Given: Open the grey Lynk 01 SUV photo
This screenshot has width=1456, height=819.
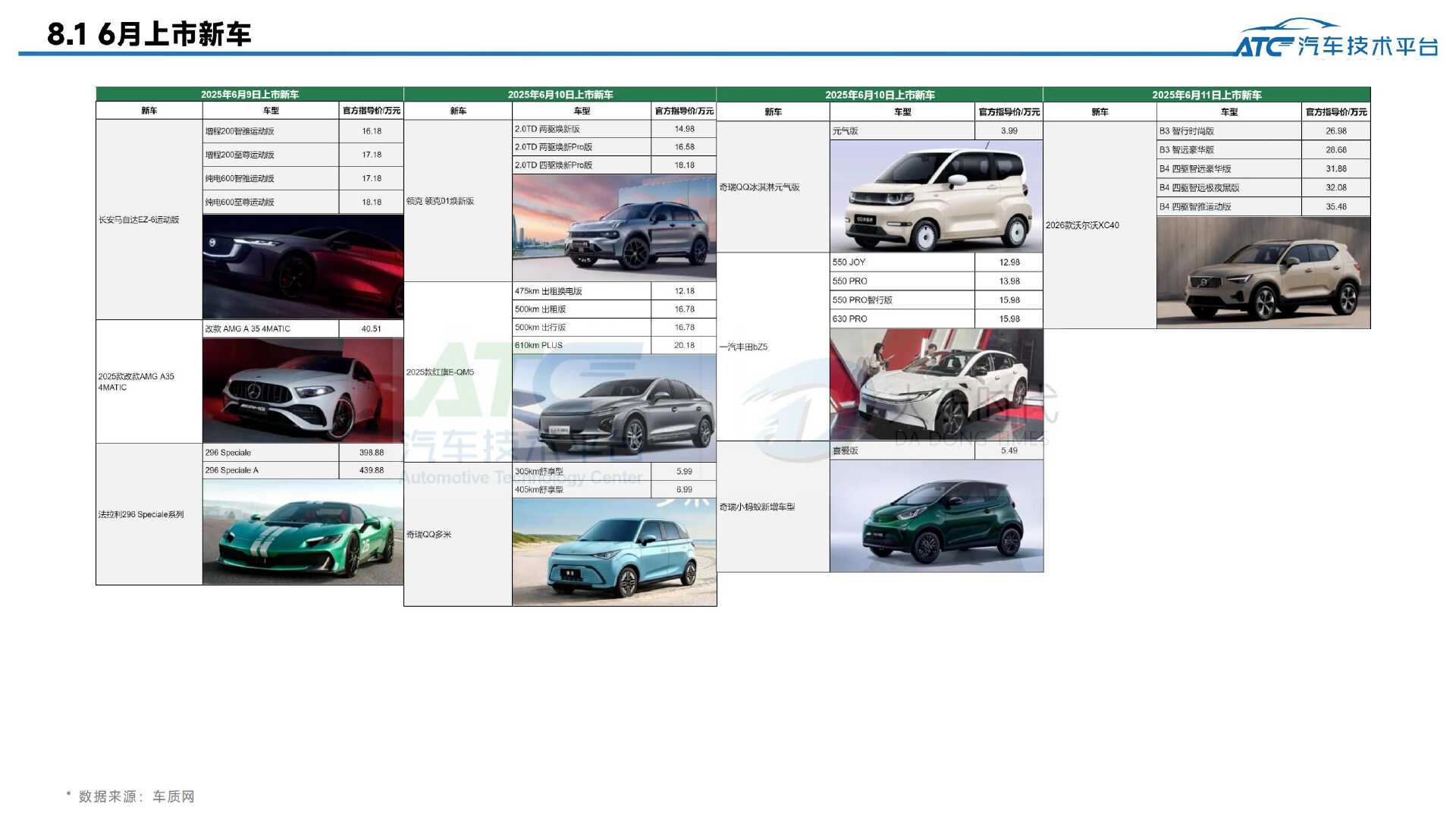Looking at the screenshot, I should (614, 227).
